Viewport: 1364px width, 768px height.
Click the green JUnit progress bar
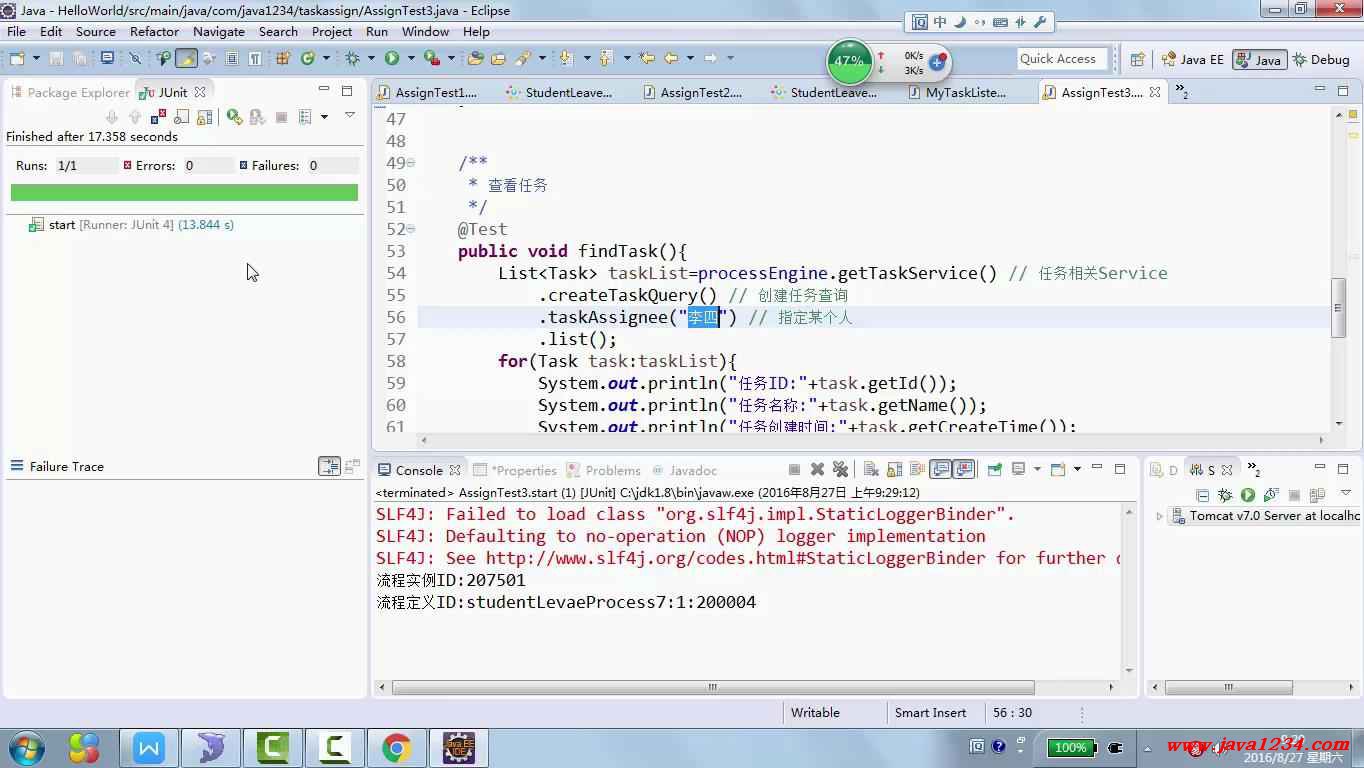coord(184,192)
